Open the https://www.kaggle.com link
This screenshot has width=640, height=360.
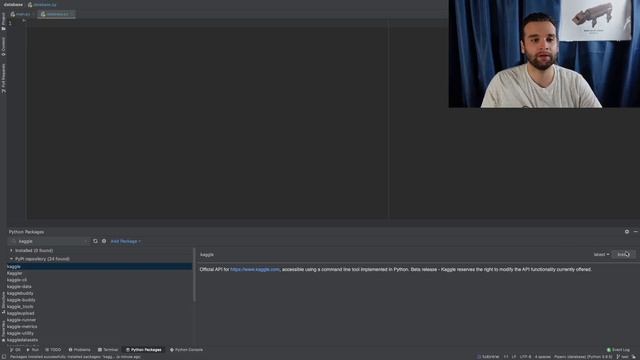255,269
